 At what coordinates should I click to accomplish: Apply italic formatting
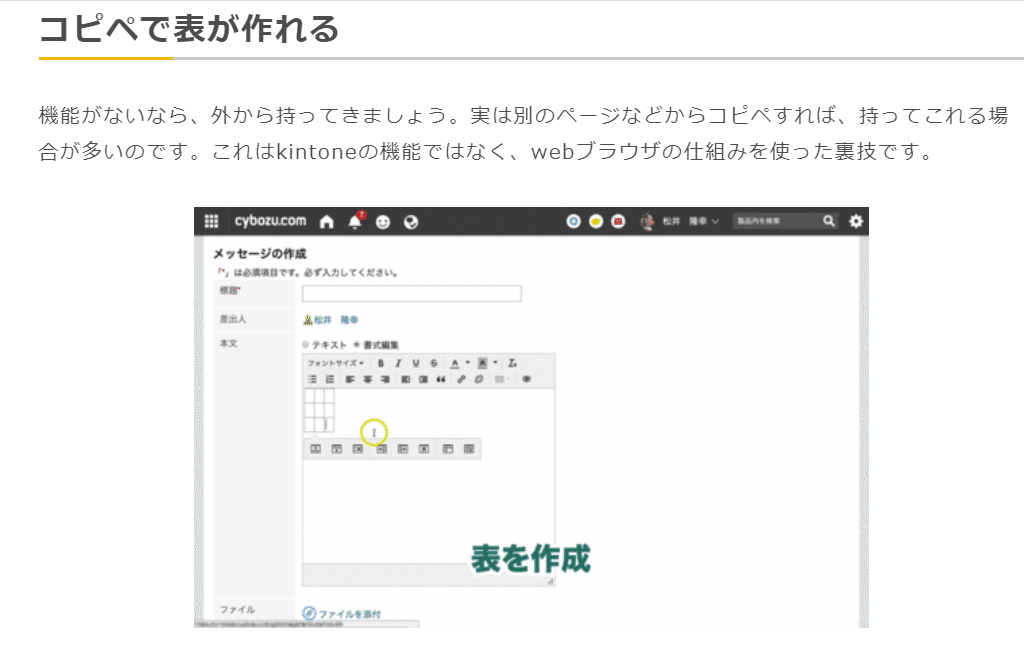tap(398, 362)
